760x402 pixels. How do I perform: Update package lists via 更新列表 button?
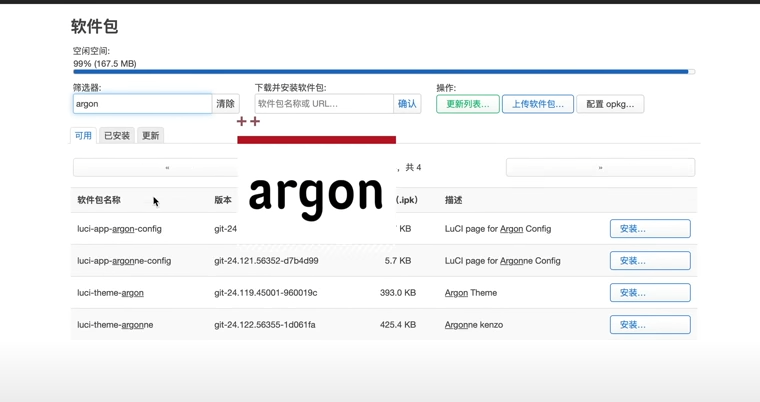(468, 104)
